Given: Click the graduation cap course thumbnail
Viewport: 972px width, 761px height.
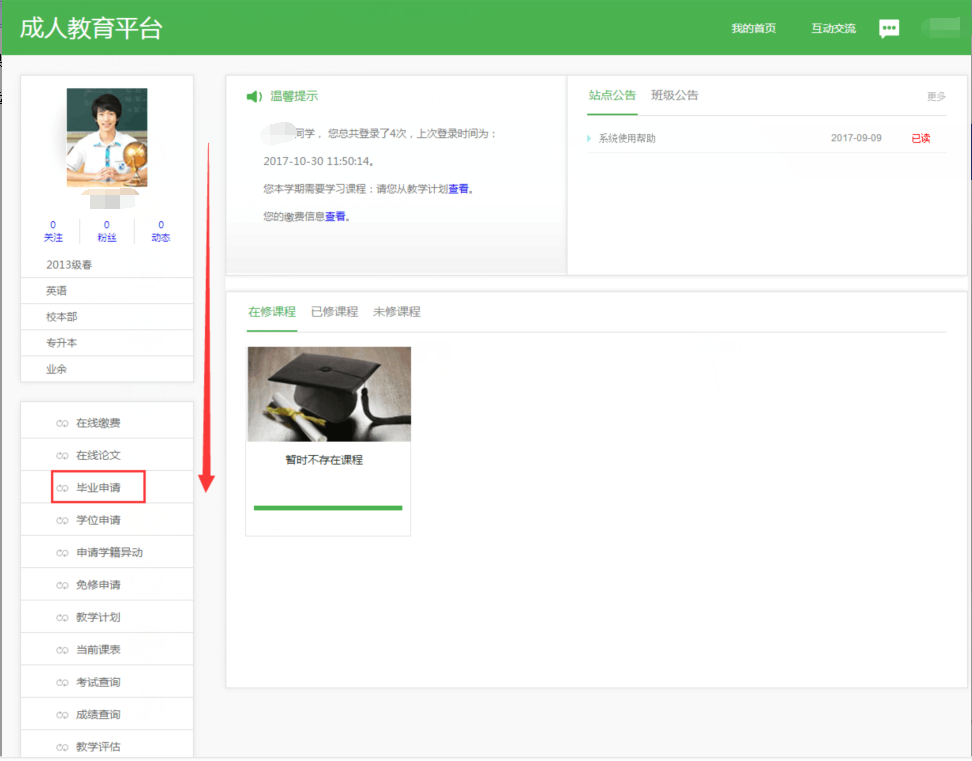Looking at the screenshot, I should click(x=327, y=394).
